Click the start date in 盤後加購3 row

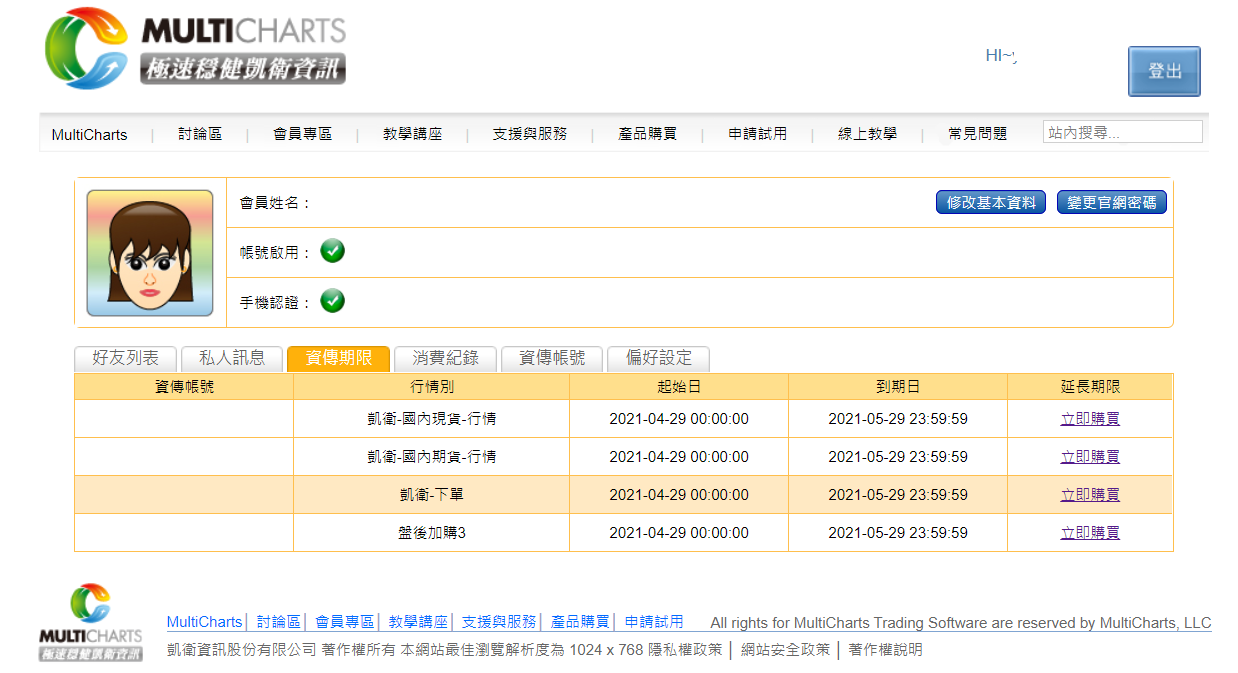679,533
